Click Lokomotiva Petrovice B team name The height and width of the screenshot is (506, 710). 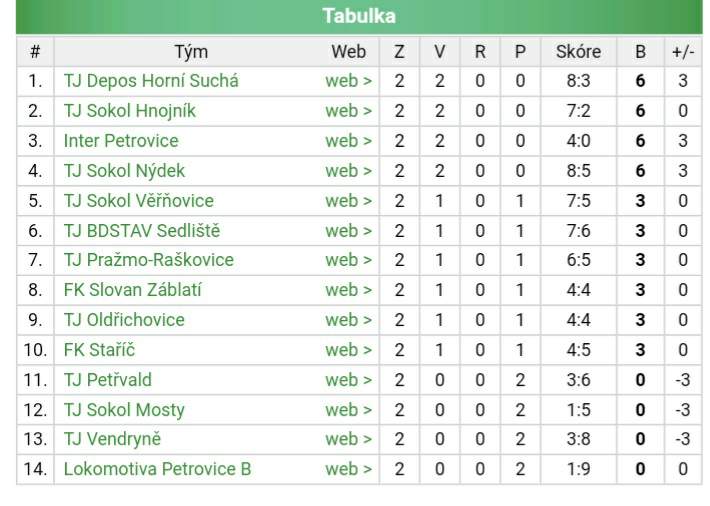[157, 469]
